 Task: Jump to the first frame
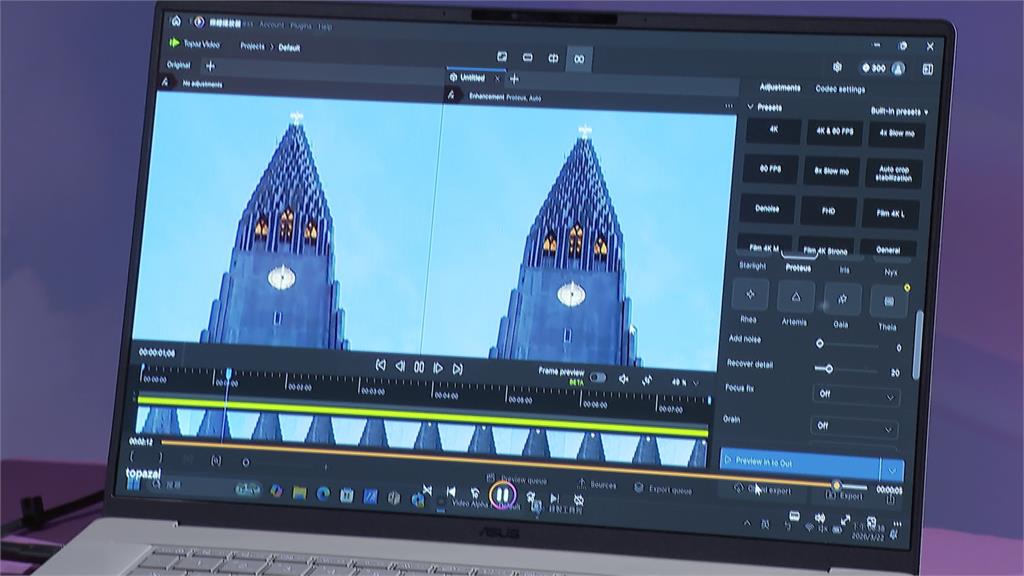click(380, 366)
